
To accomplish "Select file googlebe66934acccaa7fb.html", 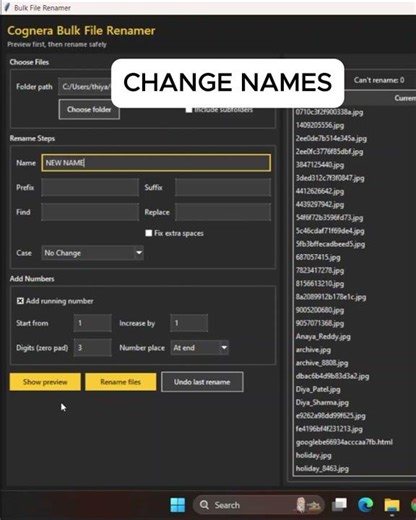I will pos(344,442).
